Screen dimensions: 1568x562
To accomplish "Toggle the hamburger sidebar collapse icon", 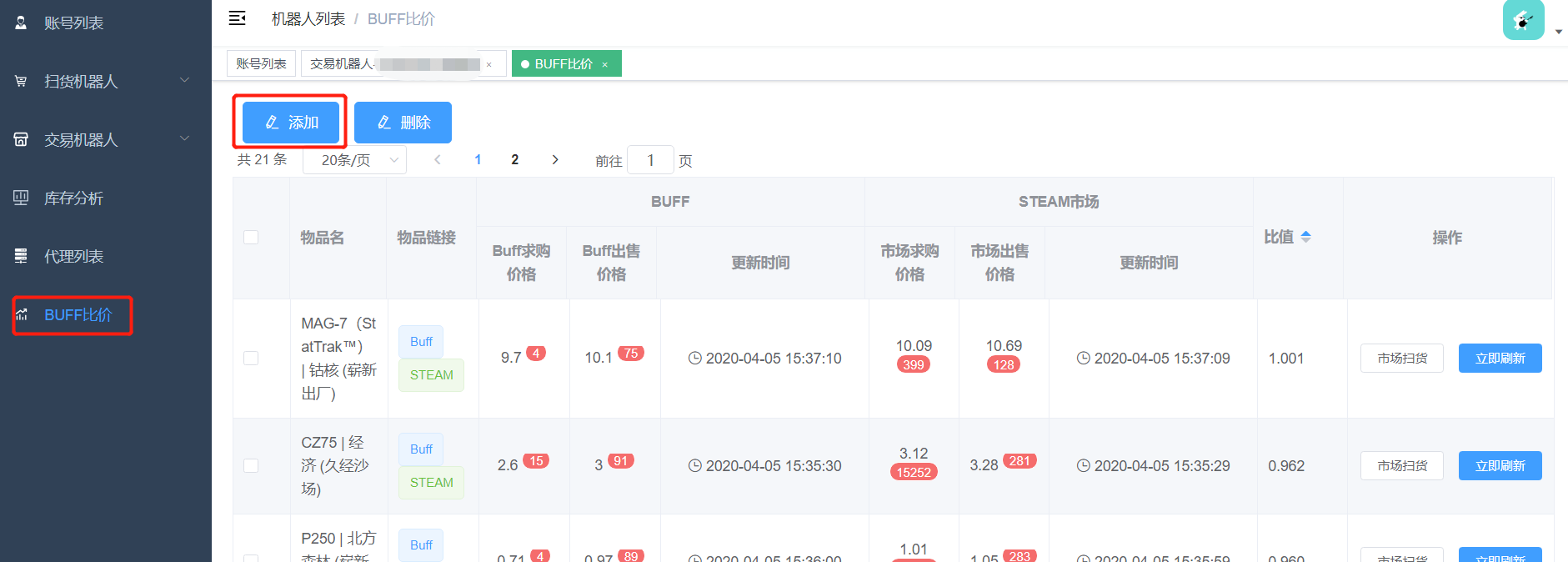I will pos(238,18).
